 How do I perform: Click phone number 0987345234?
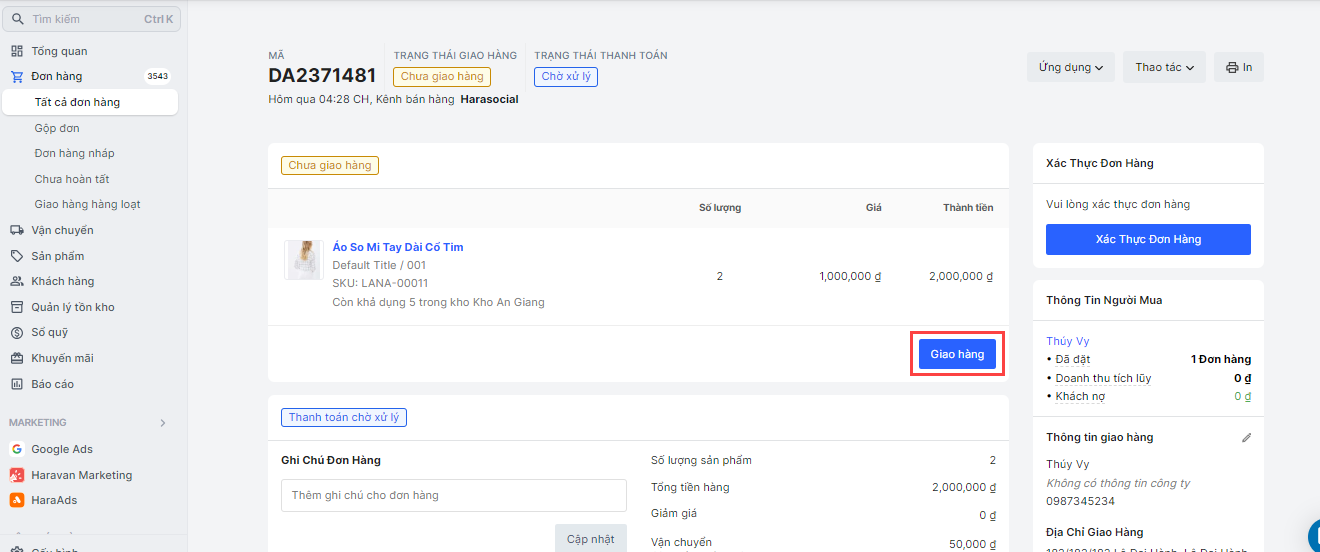pos(1080,501)
